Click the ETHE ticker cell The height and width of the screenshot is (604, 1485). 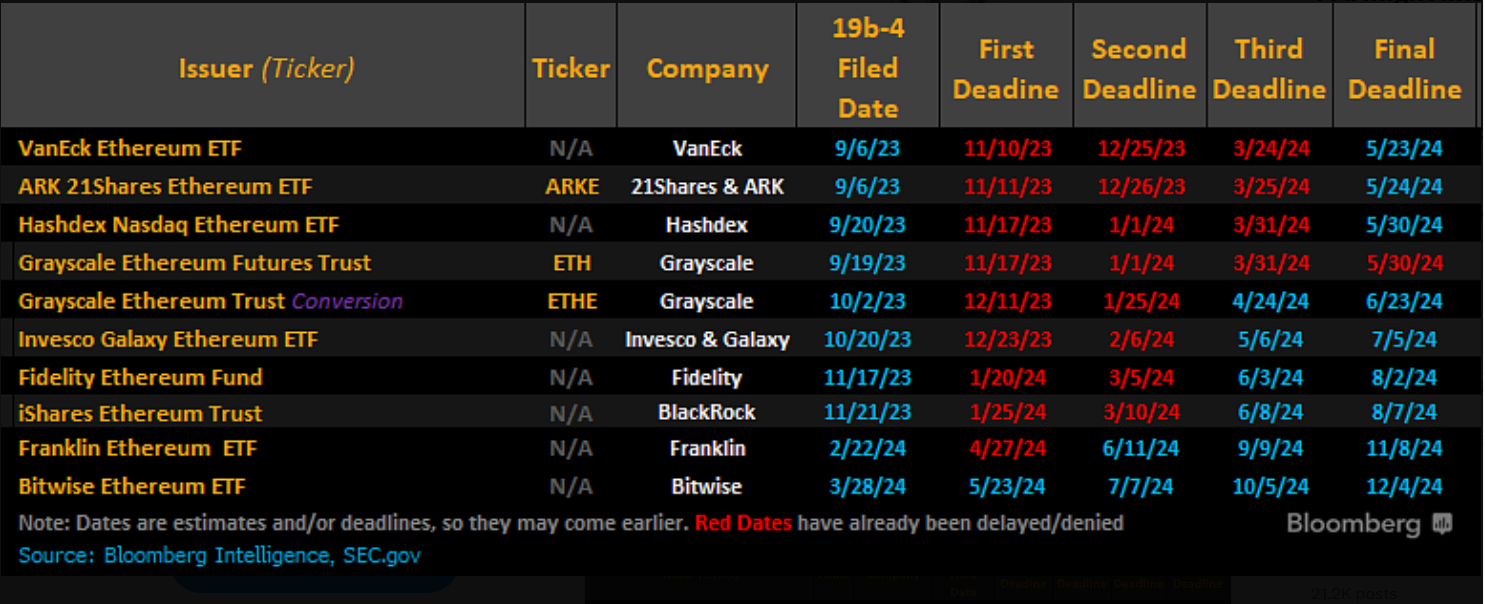(x=572, y=301)
